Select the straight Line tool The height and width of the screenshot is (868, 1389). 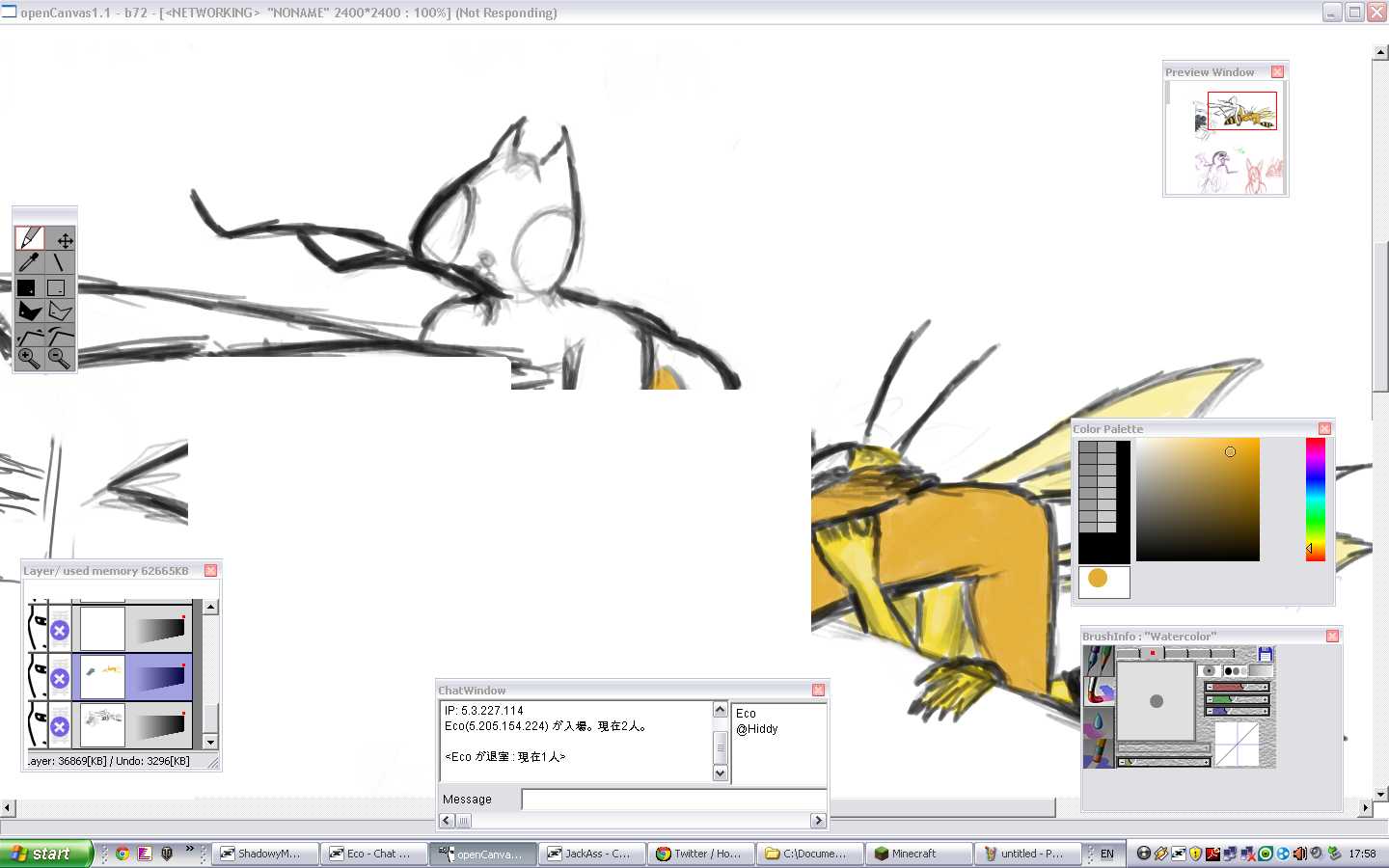[61, 262]
